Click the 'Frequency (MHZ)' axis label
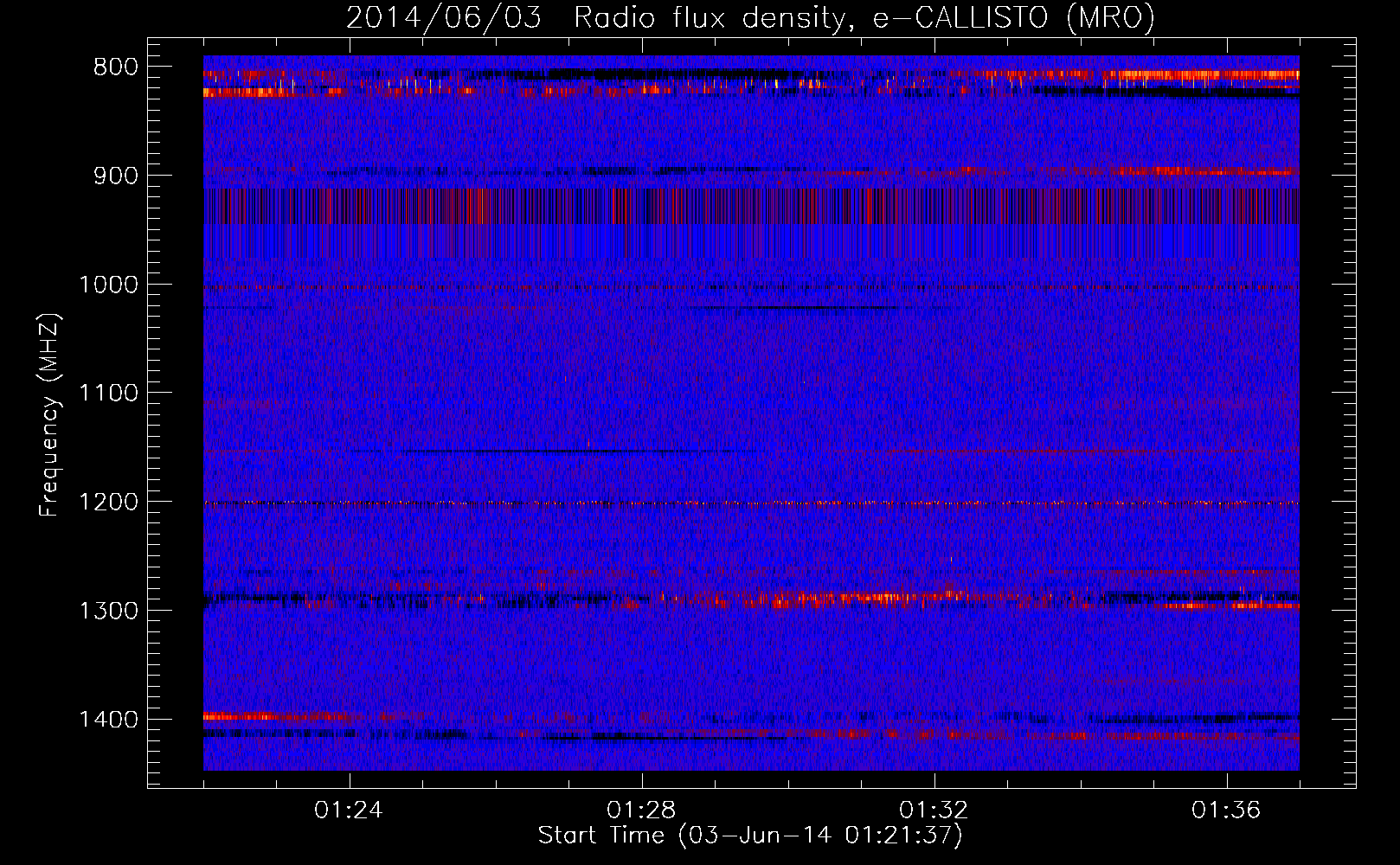Screen dimensions: 1400x865 pos(50,415)
